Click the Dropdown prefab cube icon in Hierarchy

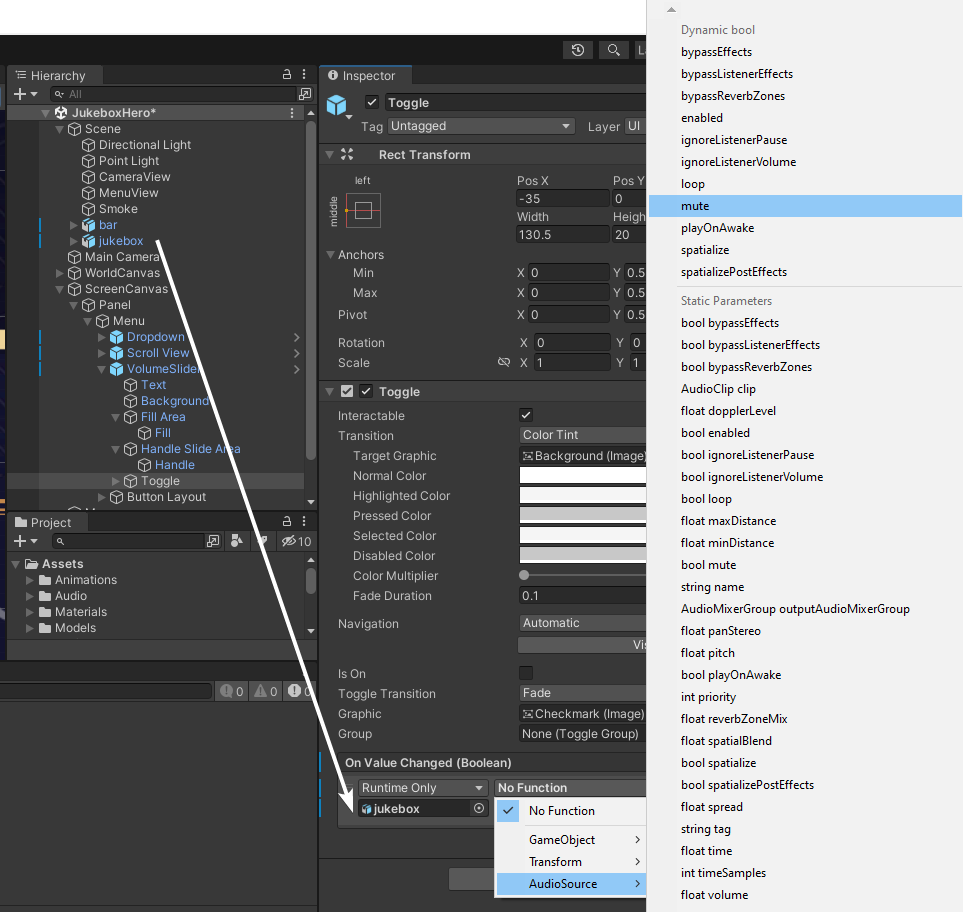(117, 337)
